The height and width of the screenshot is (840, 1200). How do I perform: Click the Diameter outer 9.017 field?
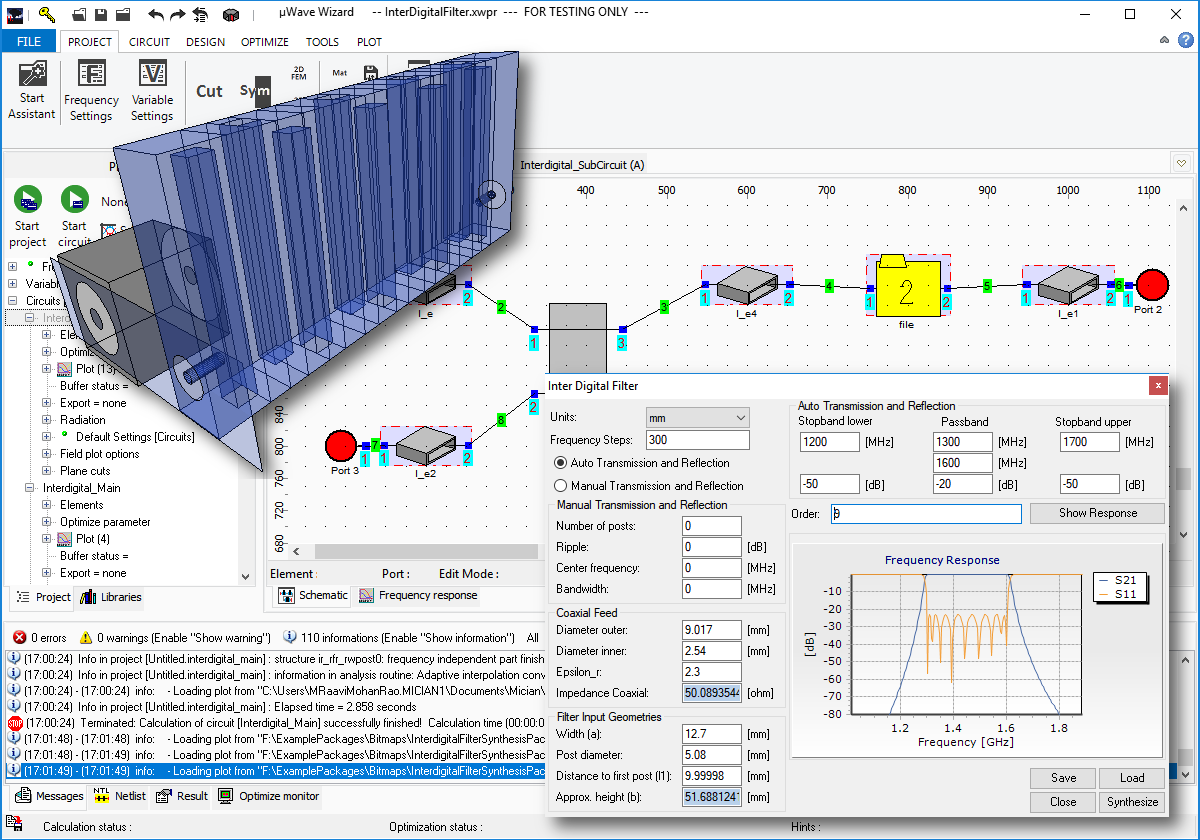pos(712,630)
